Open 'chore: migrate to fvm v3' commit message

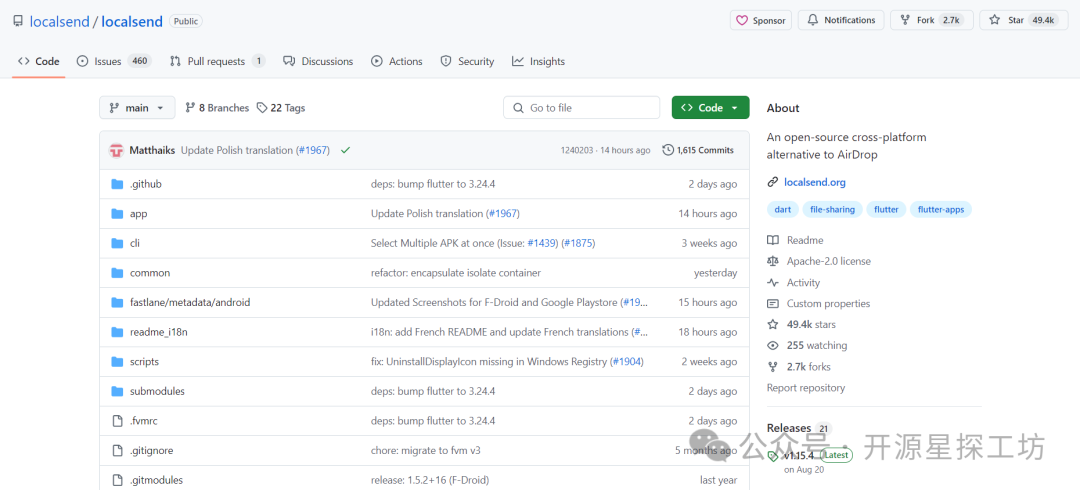tap(426, 451)
